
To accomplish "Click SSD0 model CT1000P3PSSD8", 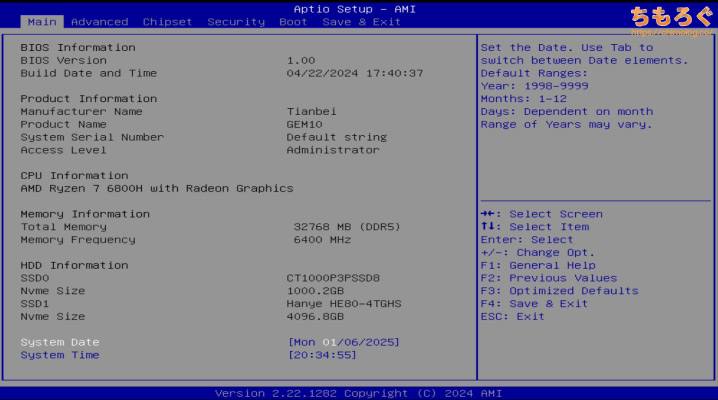I will coord(333,278).
